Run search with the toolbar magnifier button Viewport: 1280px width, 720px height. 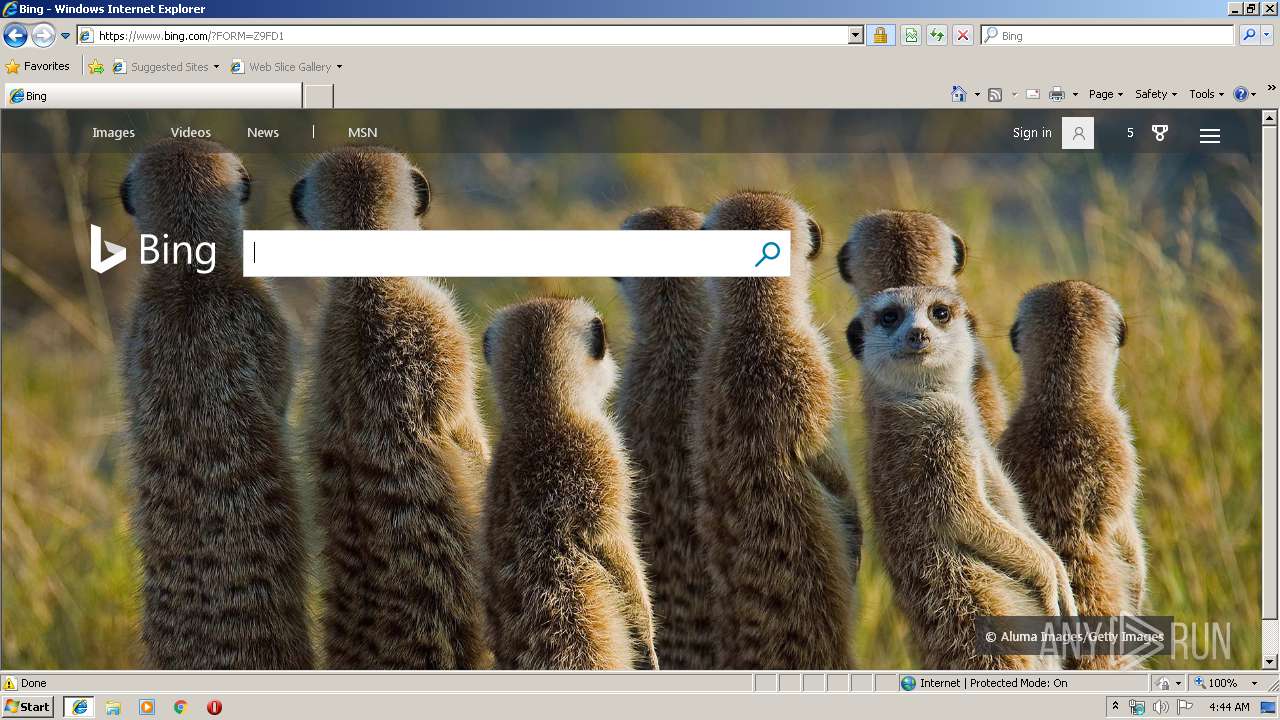click(x=1249, y=36)
